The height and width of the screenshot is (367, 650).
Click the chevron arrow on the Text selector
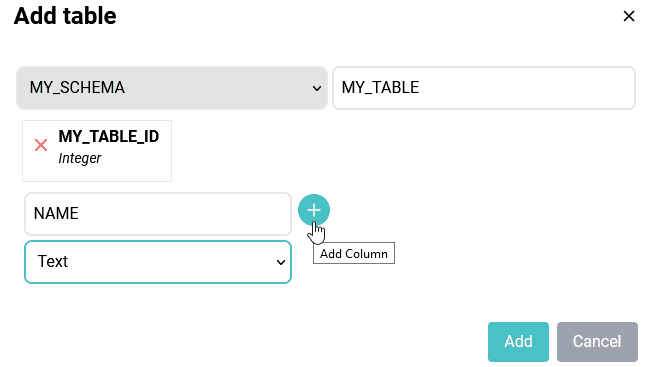[281, 262]
